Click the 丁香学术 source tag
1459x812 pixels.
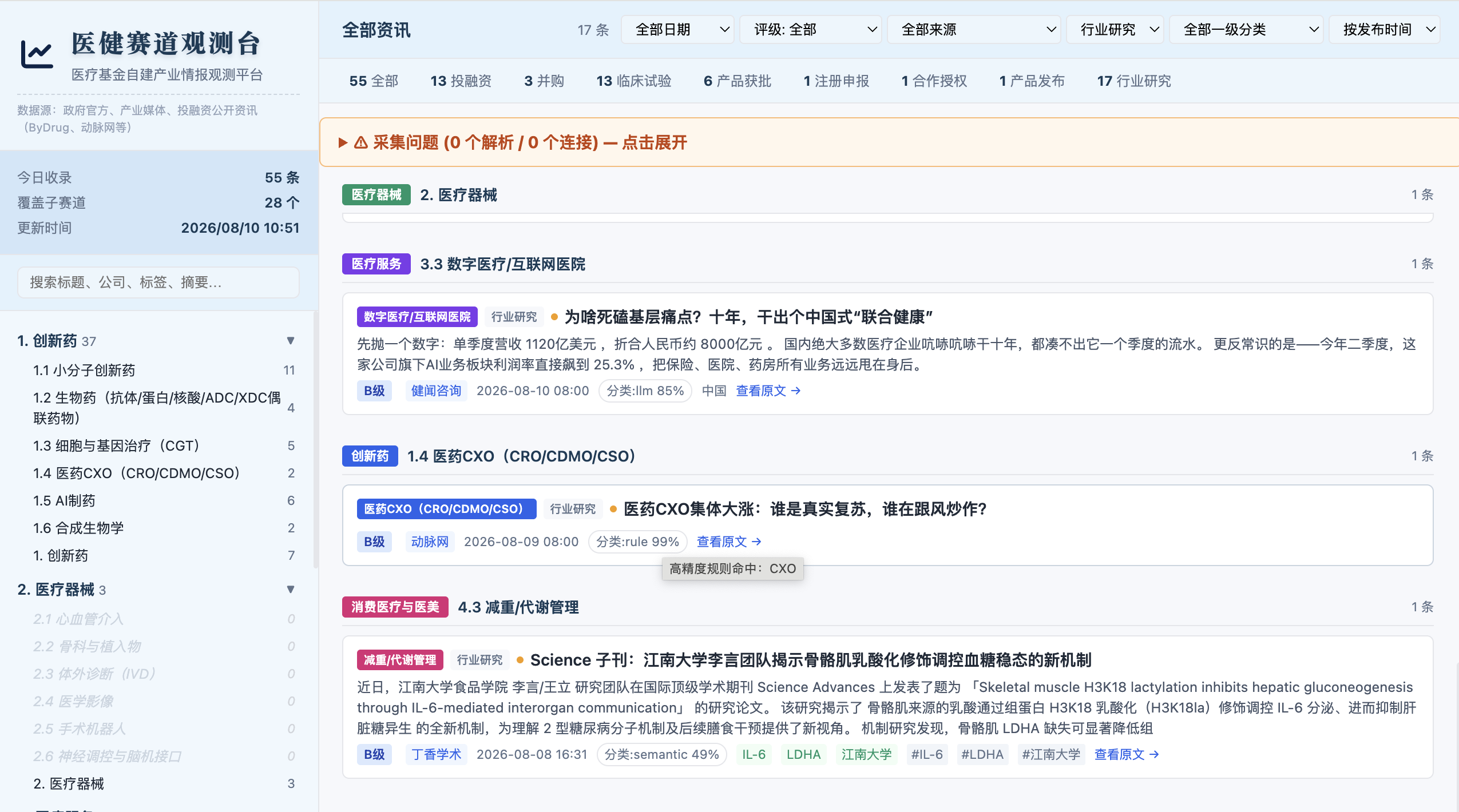437,755
